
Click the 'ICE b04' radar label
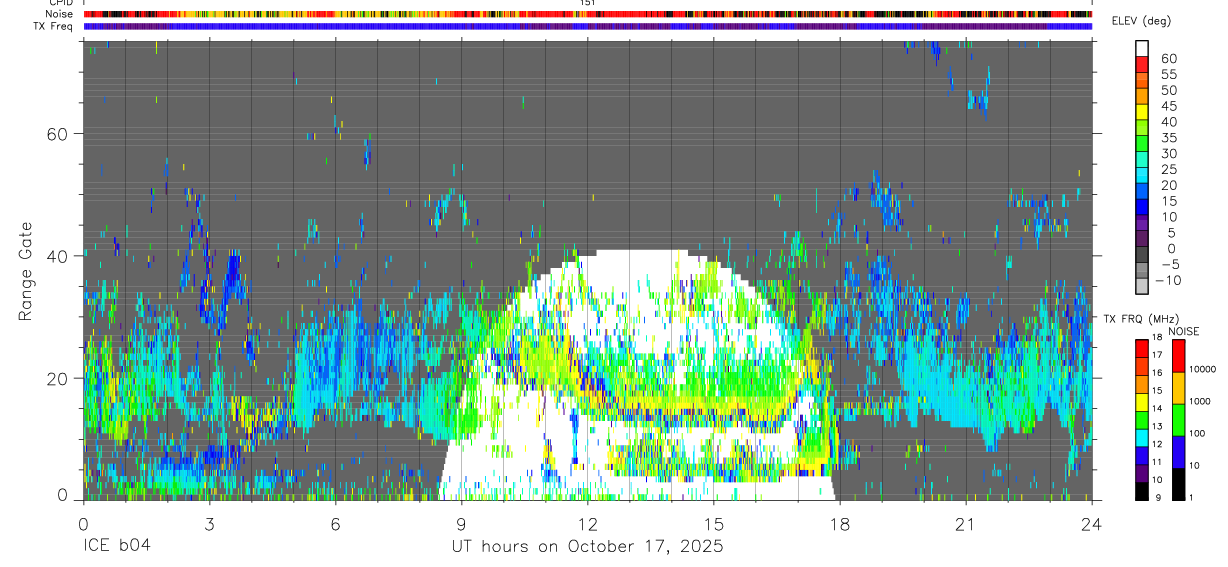pos(119,547)
